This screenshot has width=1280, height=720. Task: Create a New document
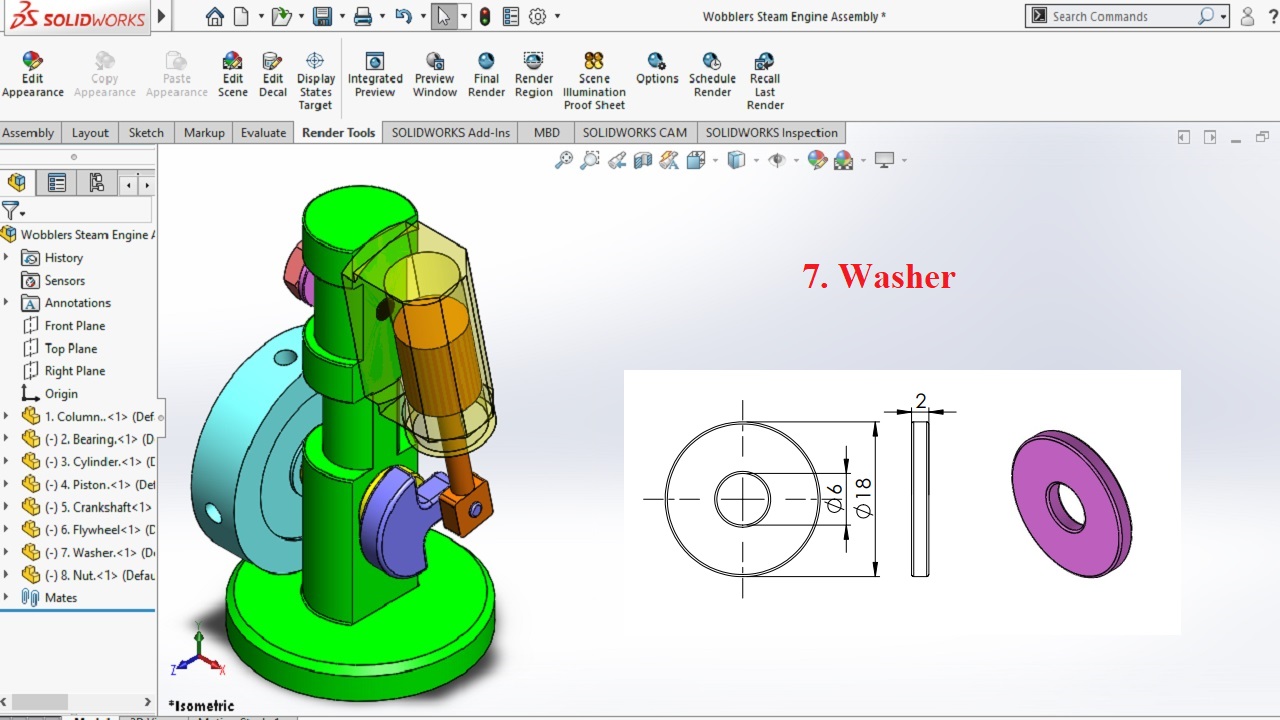pos(241,16)
